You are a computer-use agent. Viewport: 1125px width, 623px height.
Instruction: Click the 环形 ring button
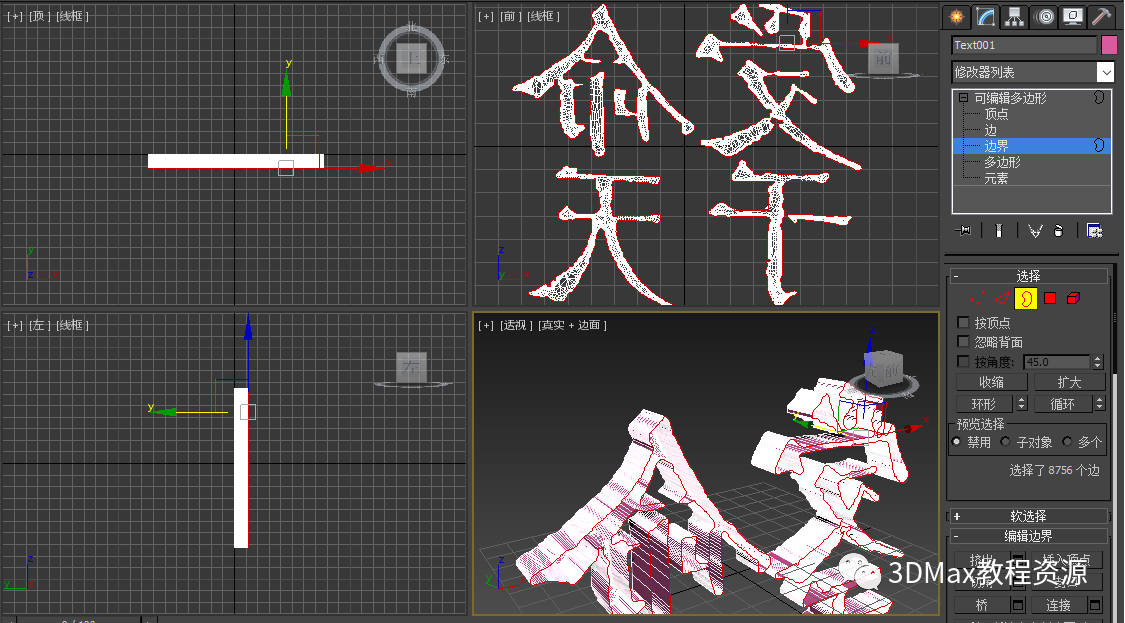984,404
